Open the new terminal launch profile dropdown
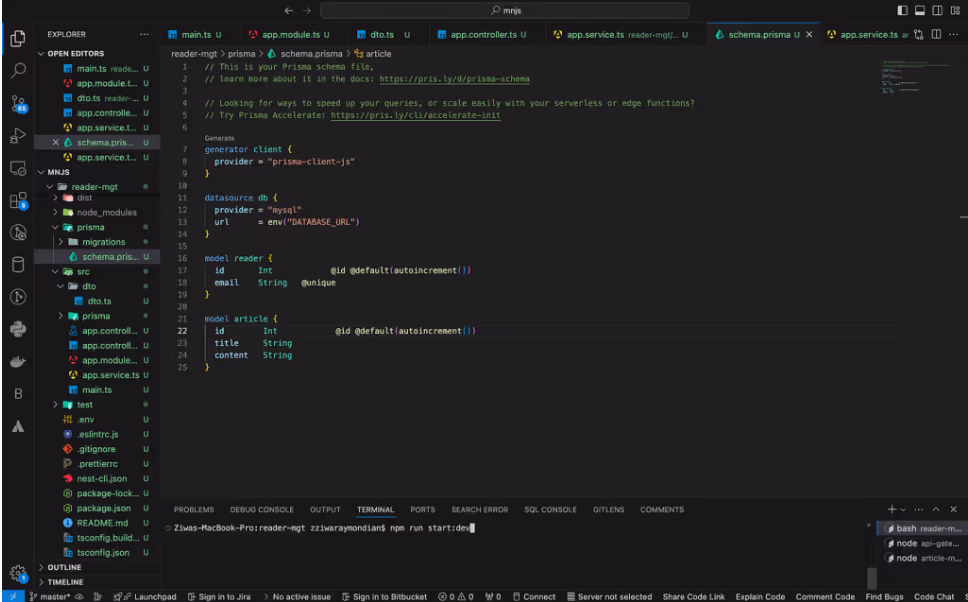Screen dimensions: 968x602 tap(903, 509)
